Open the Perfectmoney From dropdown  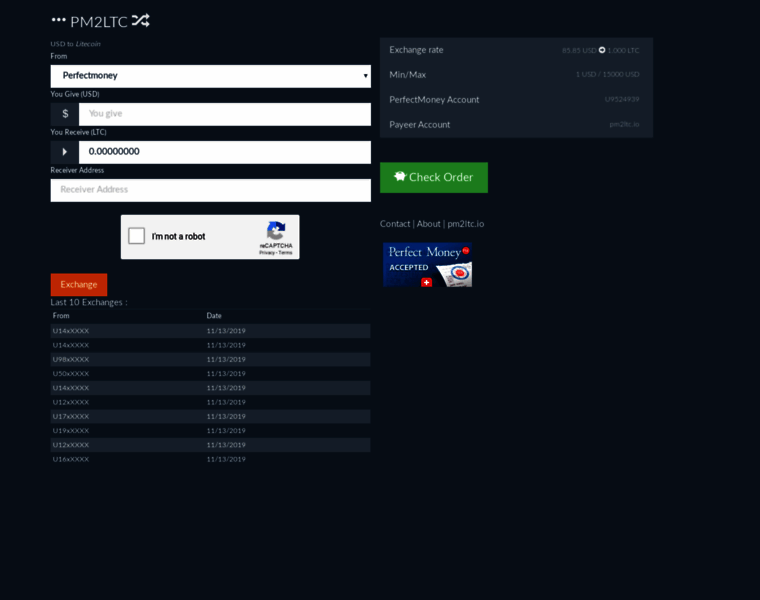point(211,76)
